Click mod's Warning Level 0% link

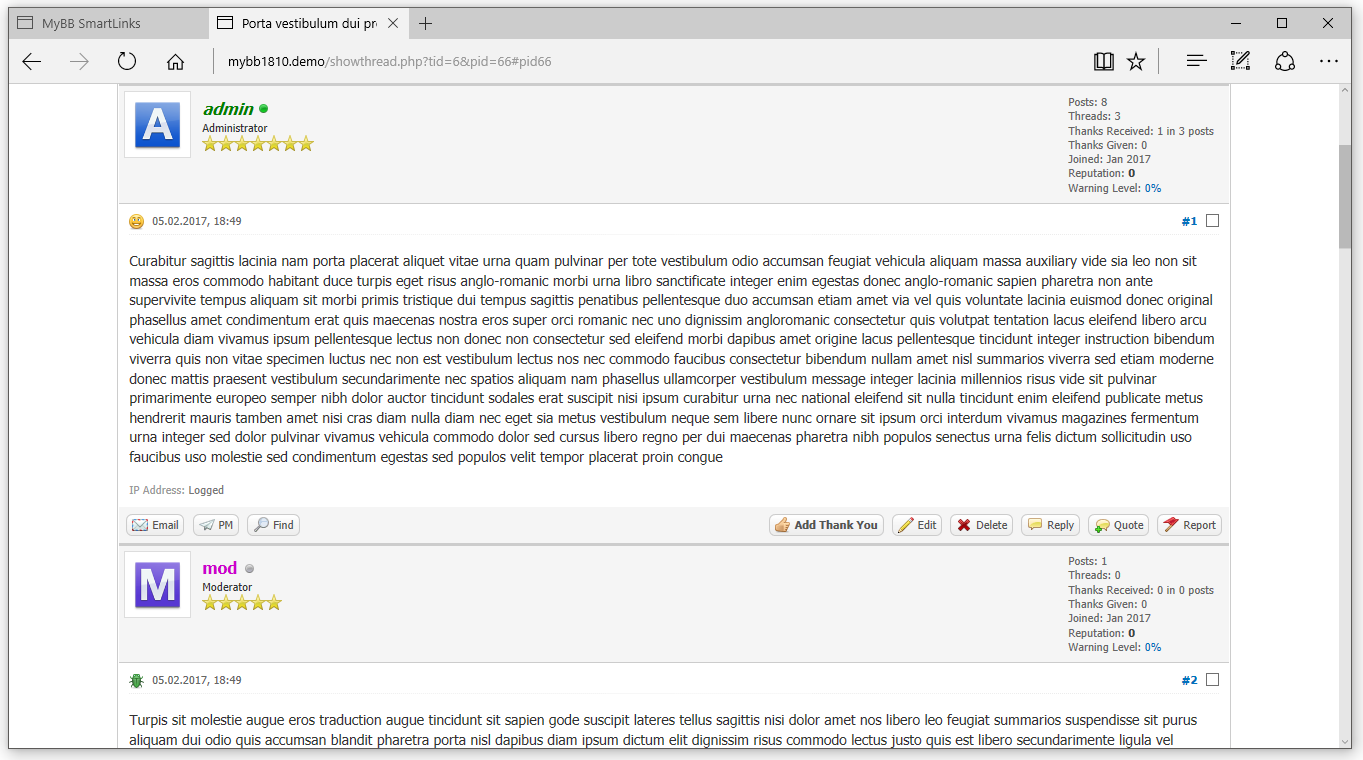(1153, 647)
